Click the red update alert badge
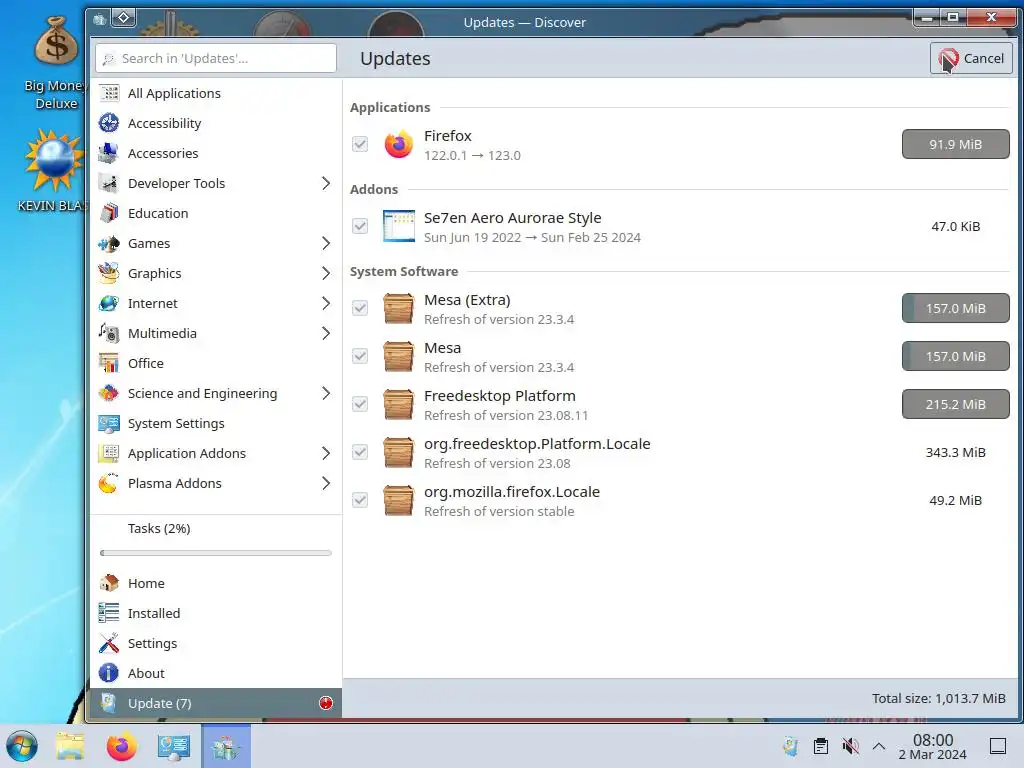 click(326, 703)
